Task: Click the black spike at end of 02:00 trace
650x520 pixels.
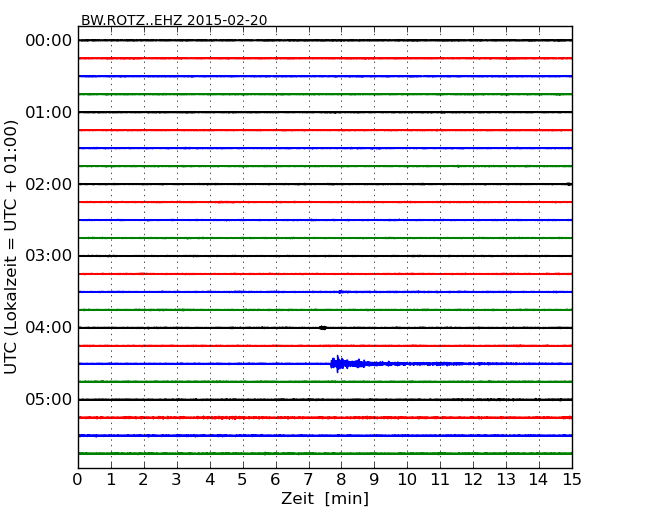Action: (570, 184)
